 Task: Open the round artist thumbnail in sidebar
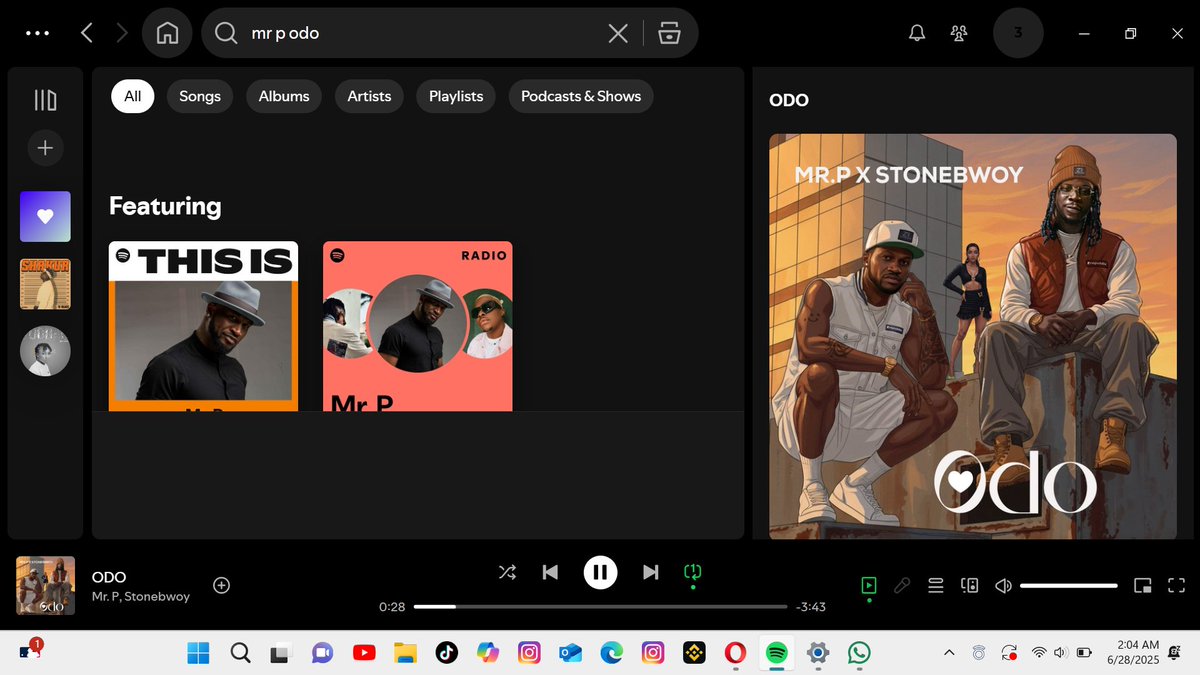coord(45,351)
